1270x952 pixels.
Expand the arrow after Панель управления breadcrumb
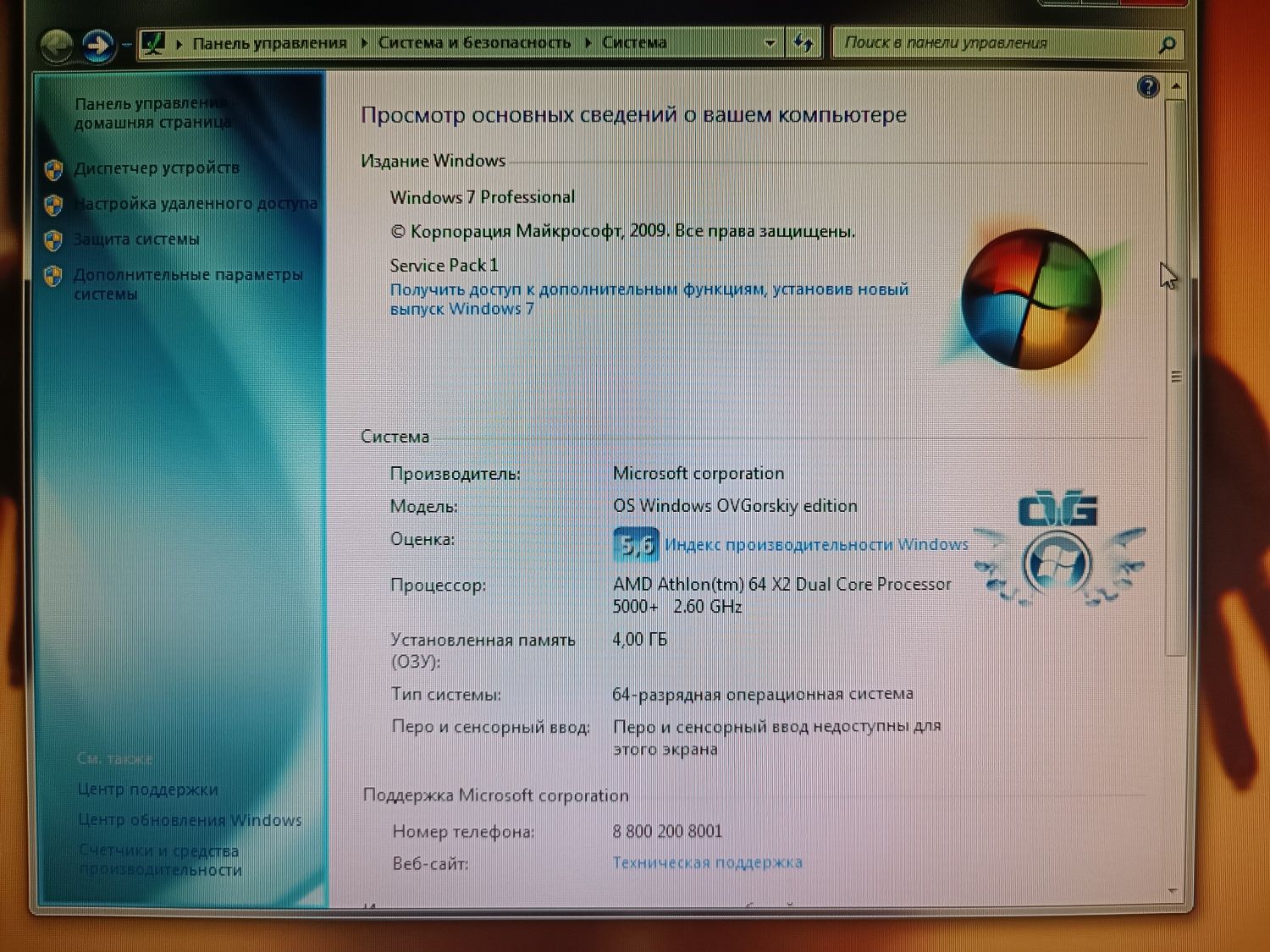[x=363, y=43]
